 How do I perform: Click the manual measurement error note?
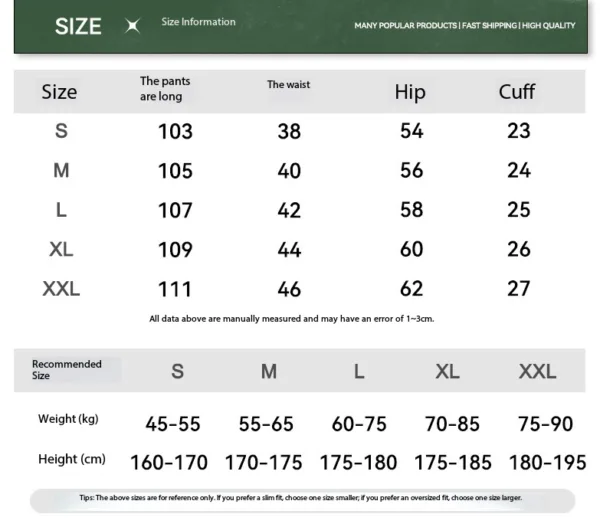coord(291,319)
